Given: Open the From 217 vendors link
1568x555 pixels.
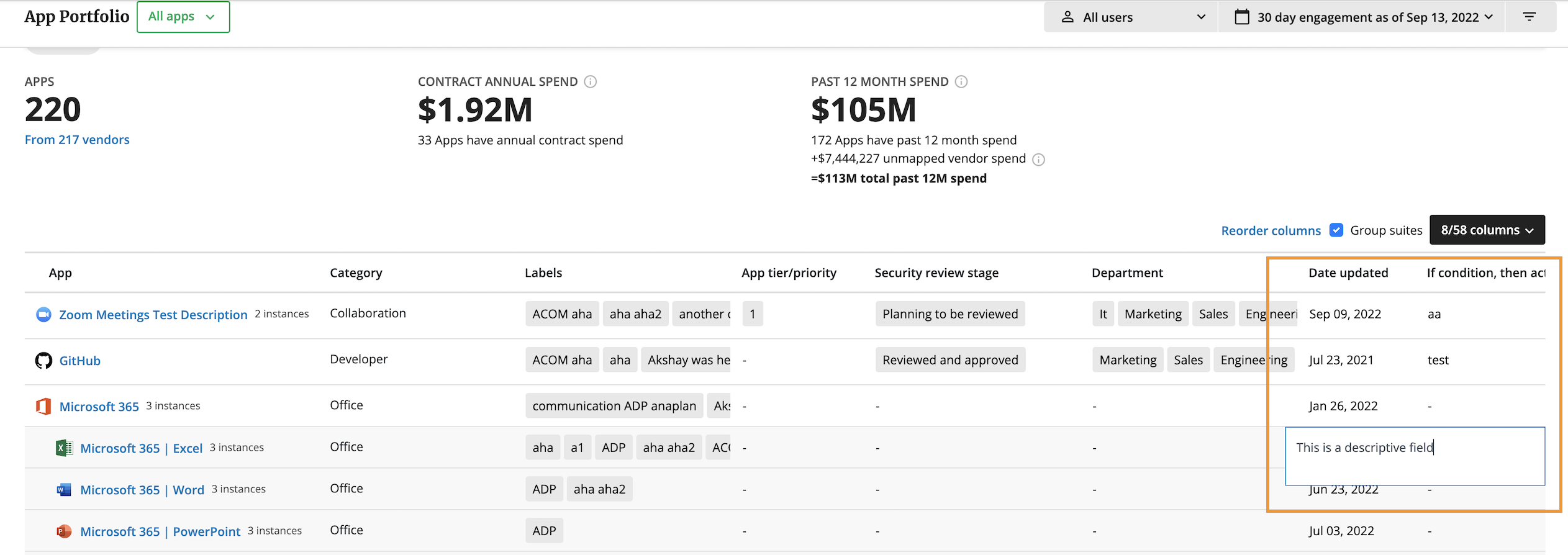Looking at the screenshot, I should pyautogui.click(x=77, y=140).
